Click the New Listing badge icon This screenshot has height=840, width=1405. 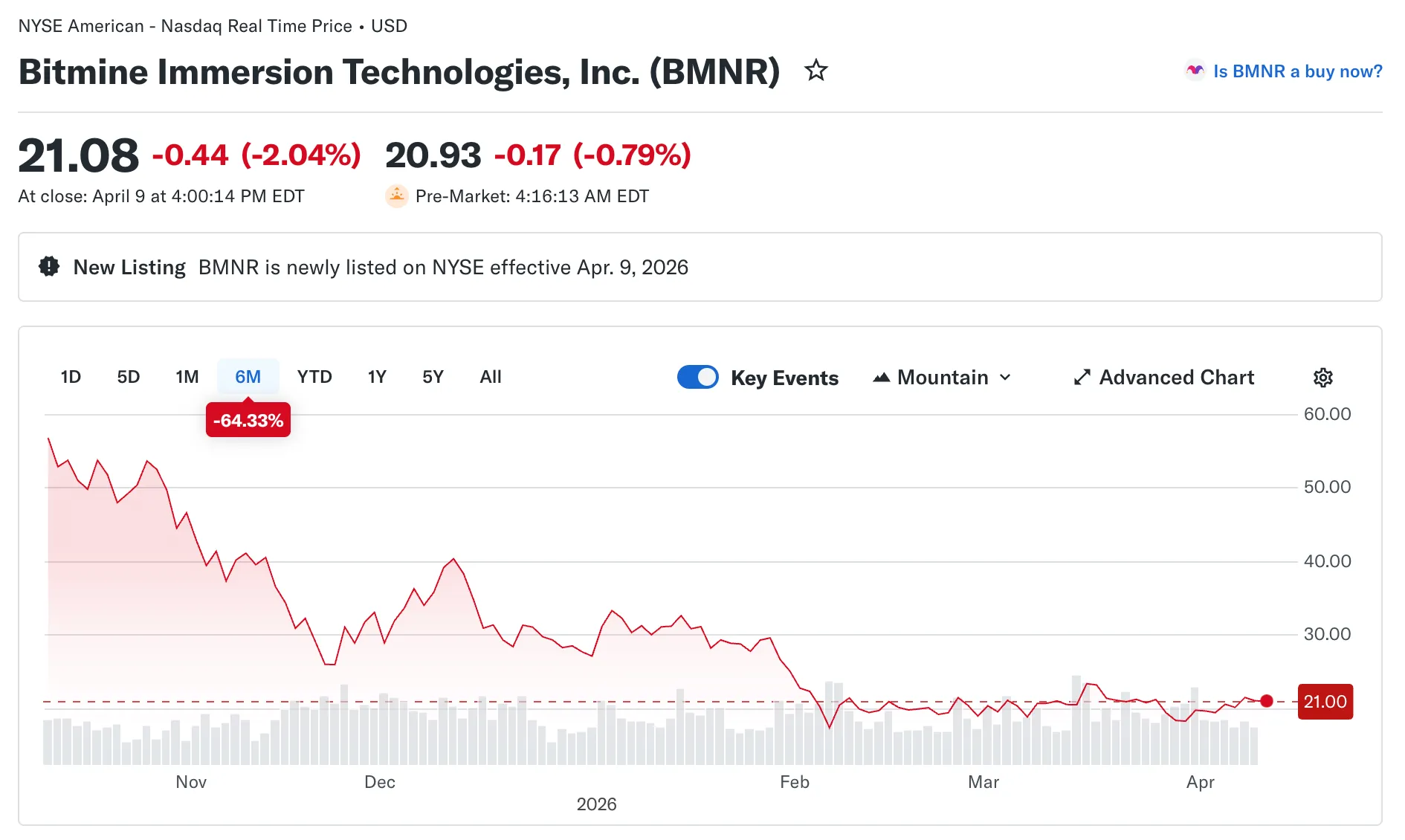pos(48,266)
